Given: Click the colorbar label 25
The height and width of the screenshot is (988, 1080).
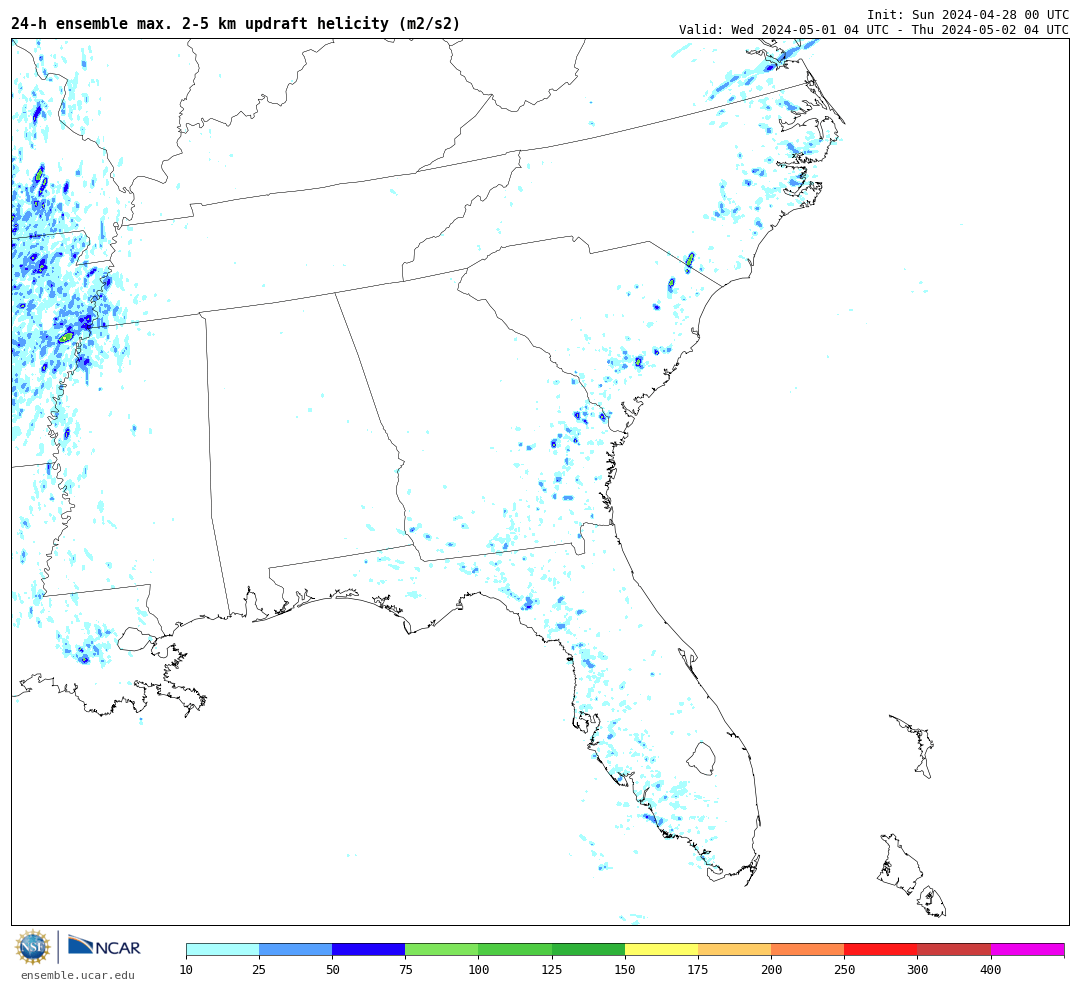Looking at the screenshot, I should tap(259, 970).
